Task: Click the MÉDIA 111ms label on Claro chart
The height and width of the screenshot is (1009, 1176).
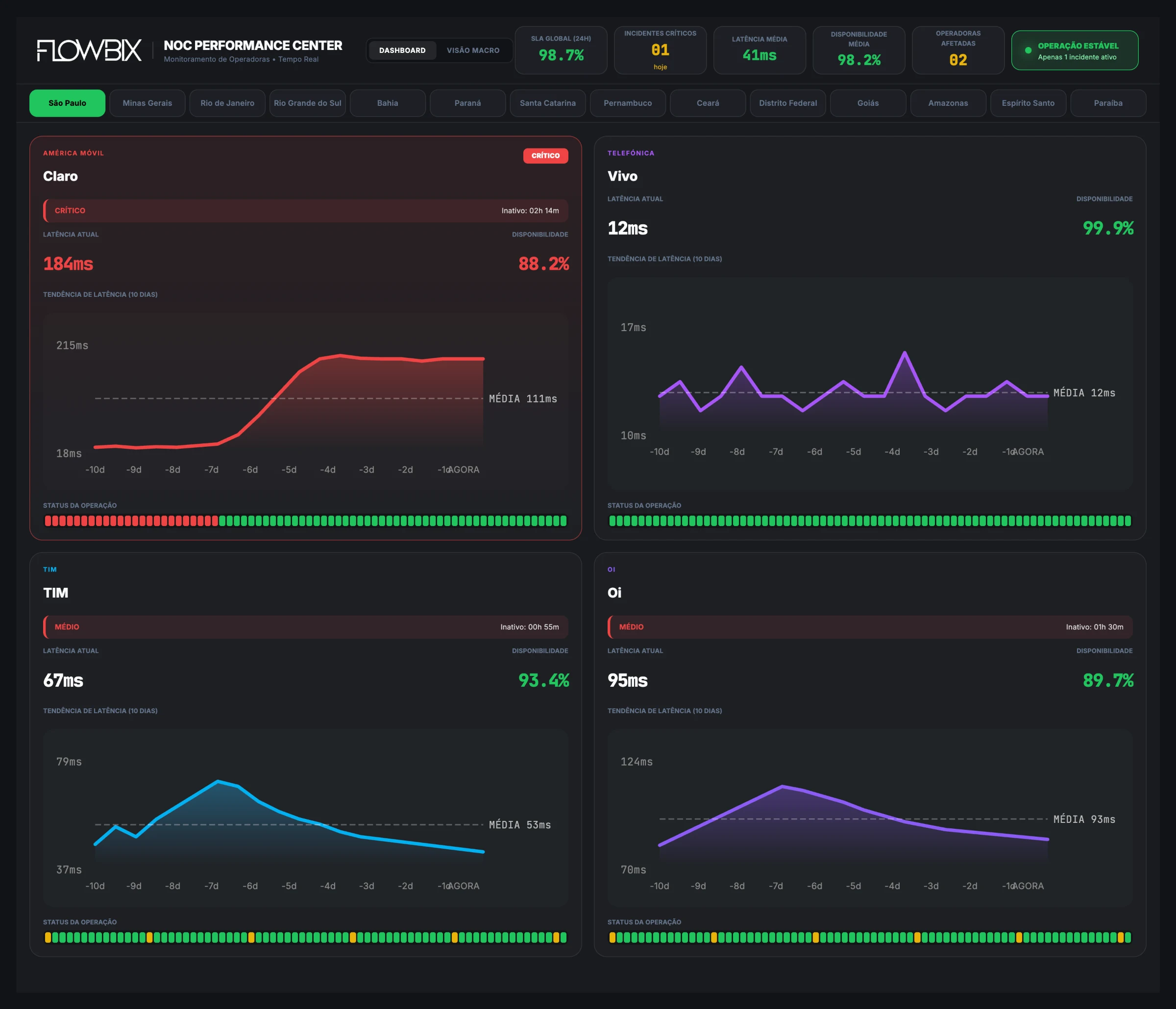Action: [x=523, y=399]
